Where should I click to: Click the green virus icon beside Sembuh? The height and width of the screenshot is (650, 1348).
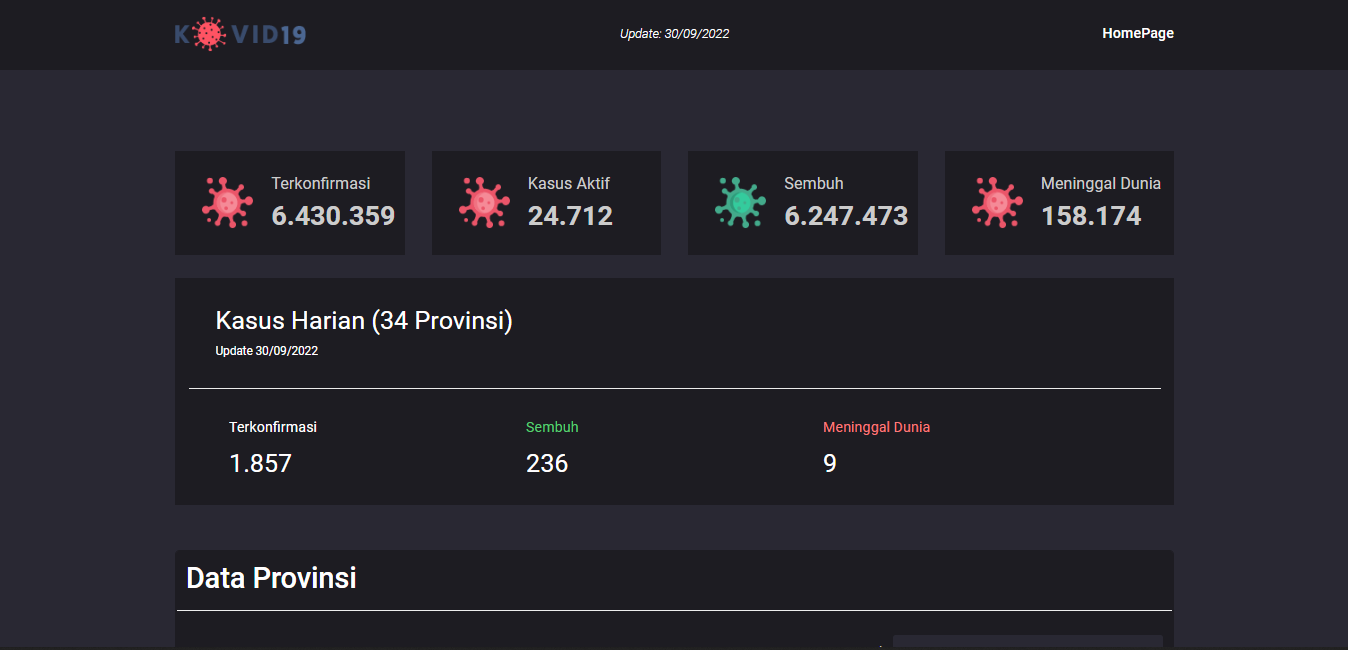click(x=740, y=202)
